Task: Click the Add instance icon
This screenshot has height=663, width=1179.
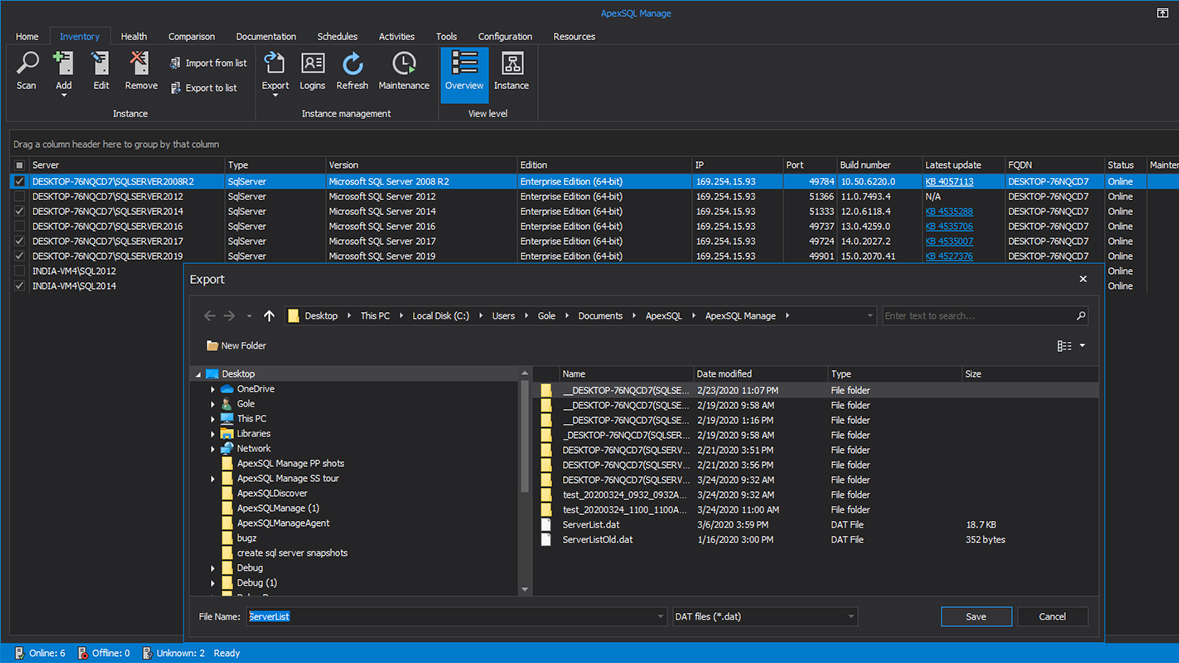Action: pos(63,63)
